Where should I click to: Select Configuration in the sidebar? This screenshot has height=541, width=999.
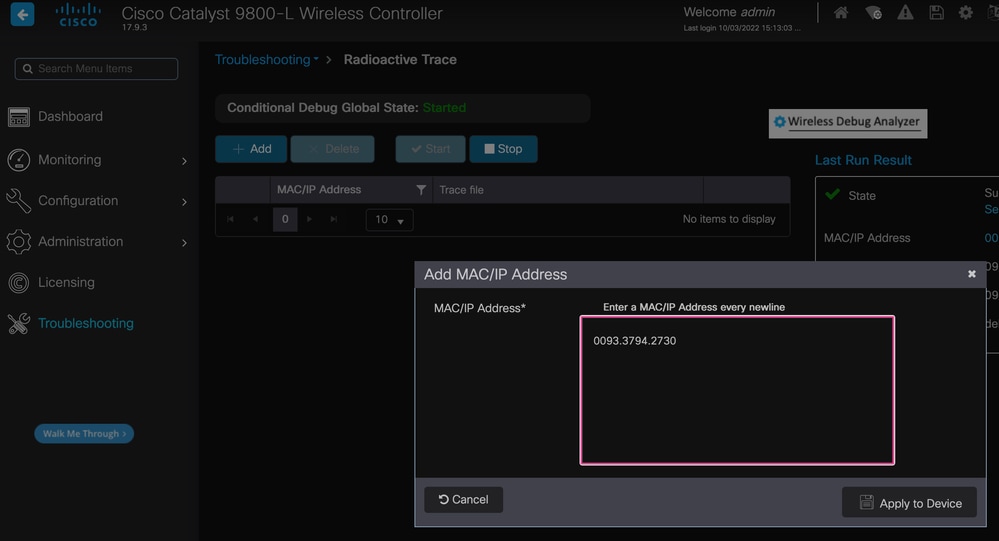[78, 201]
